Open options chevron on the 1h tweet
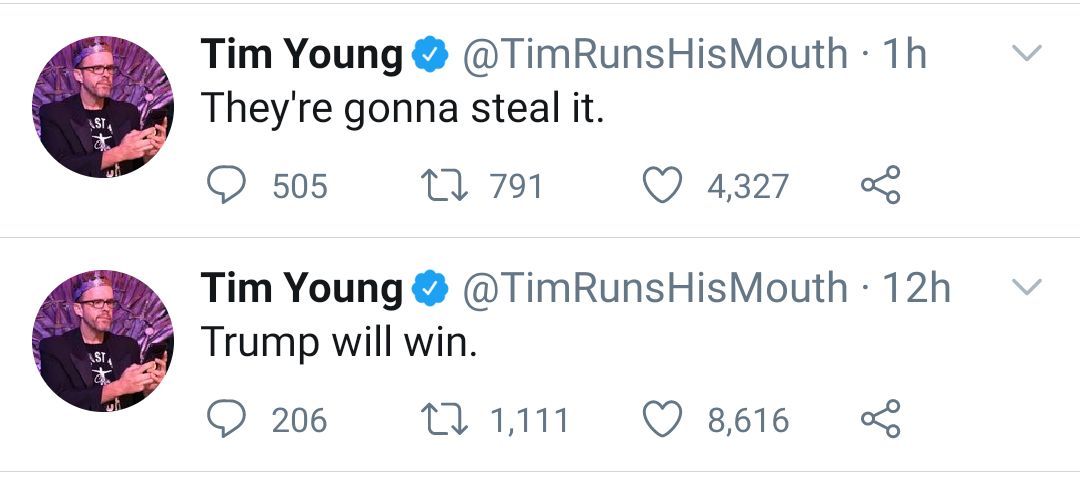Image resolution: width=1080 pixels, height=480 pixels. click(1027, 53)
